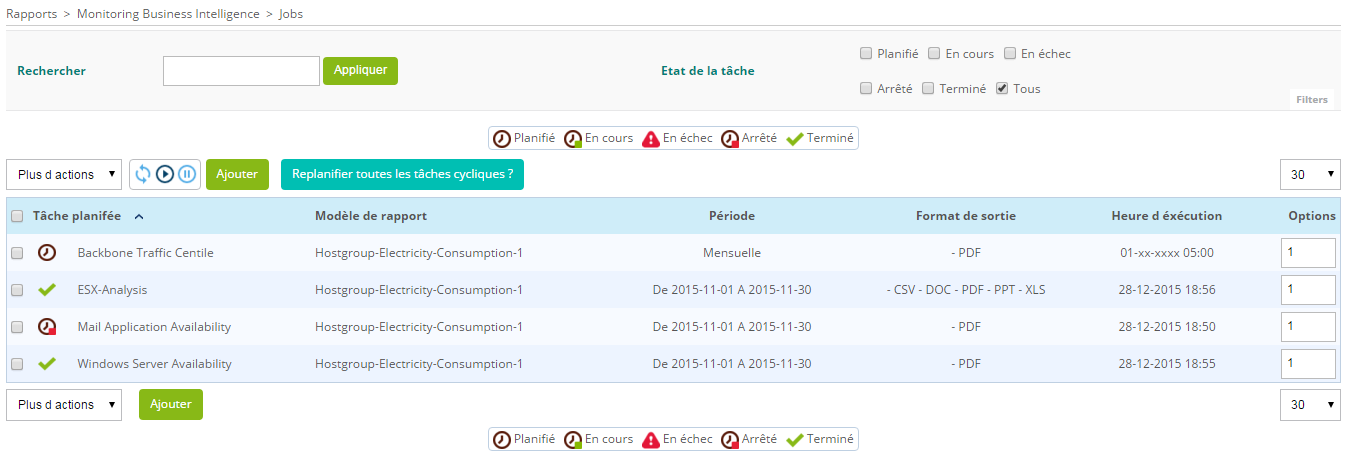This screenshot has width=1346, height=454.
Task: Expand the bottom Plus d actions dropdown
Action: click(64, 405)
